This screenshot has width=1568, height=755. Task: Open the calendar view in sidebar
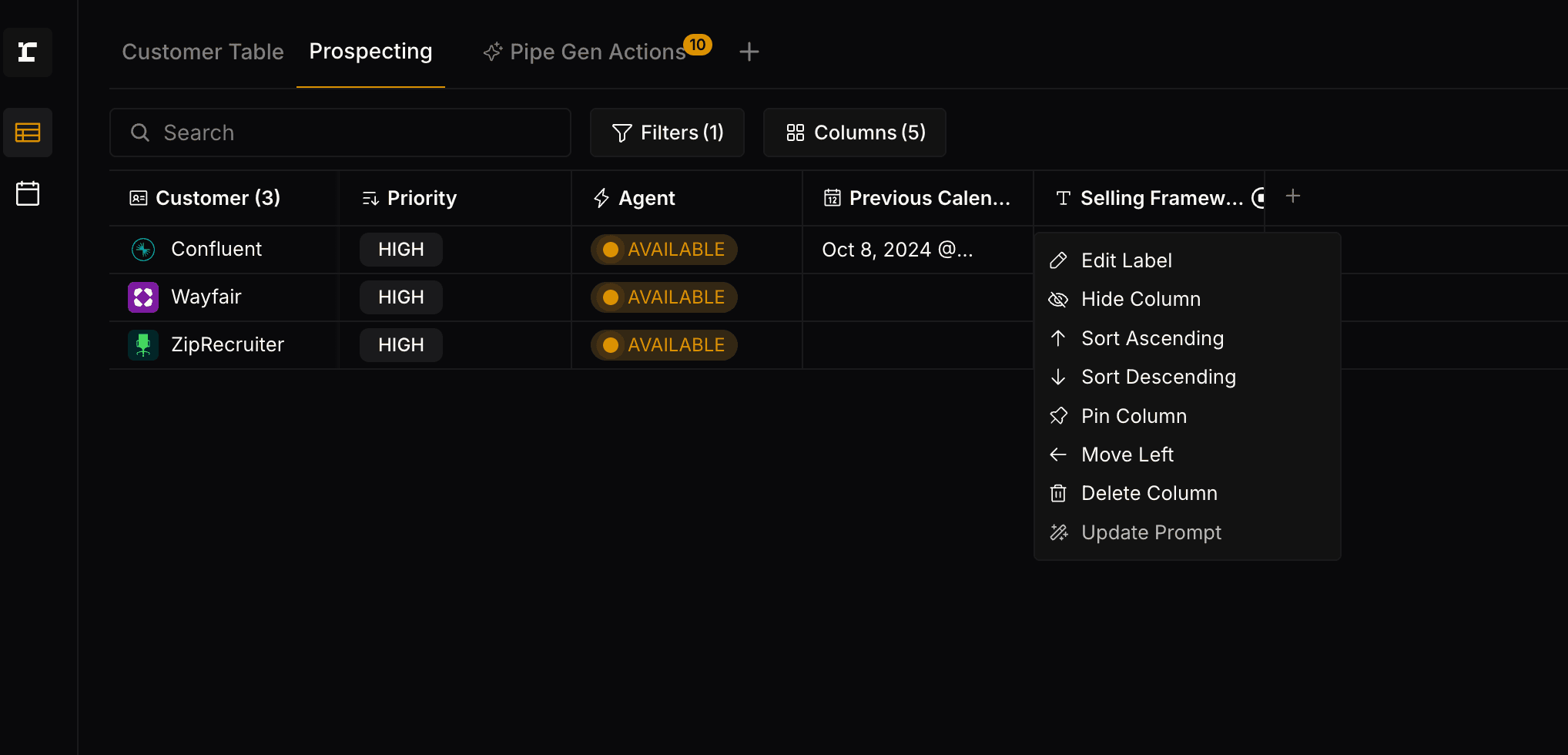(x=28, y=193)
